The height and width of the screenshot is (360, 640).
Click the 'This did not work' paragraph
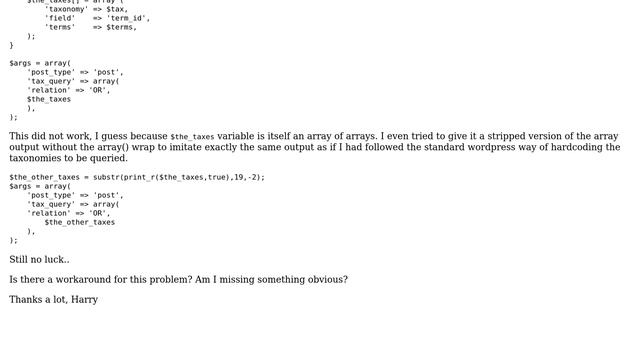coord(315,147)
